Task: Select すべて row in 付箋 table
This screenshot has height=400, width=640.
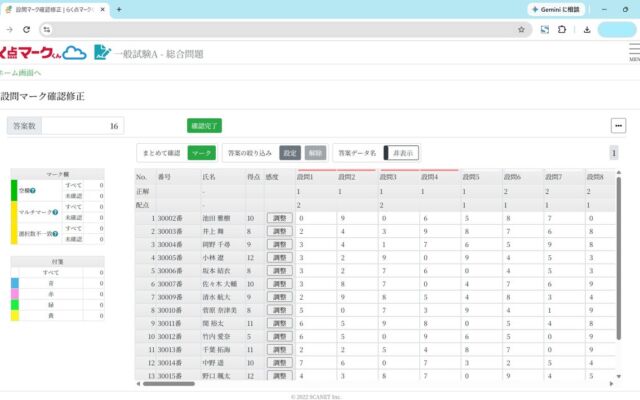Action: tap(58, 272)
